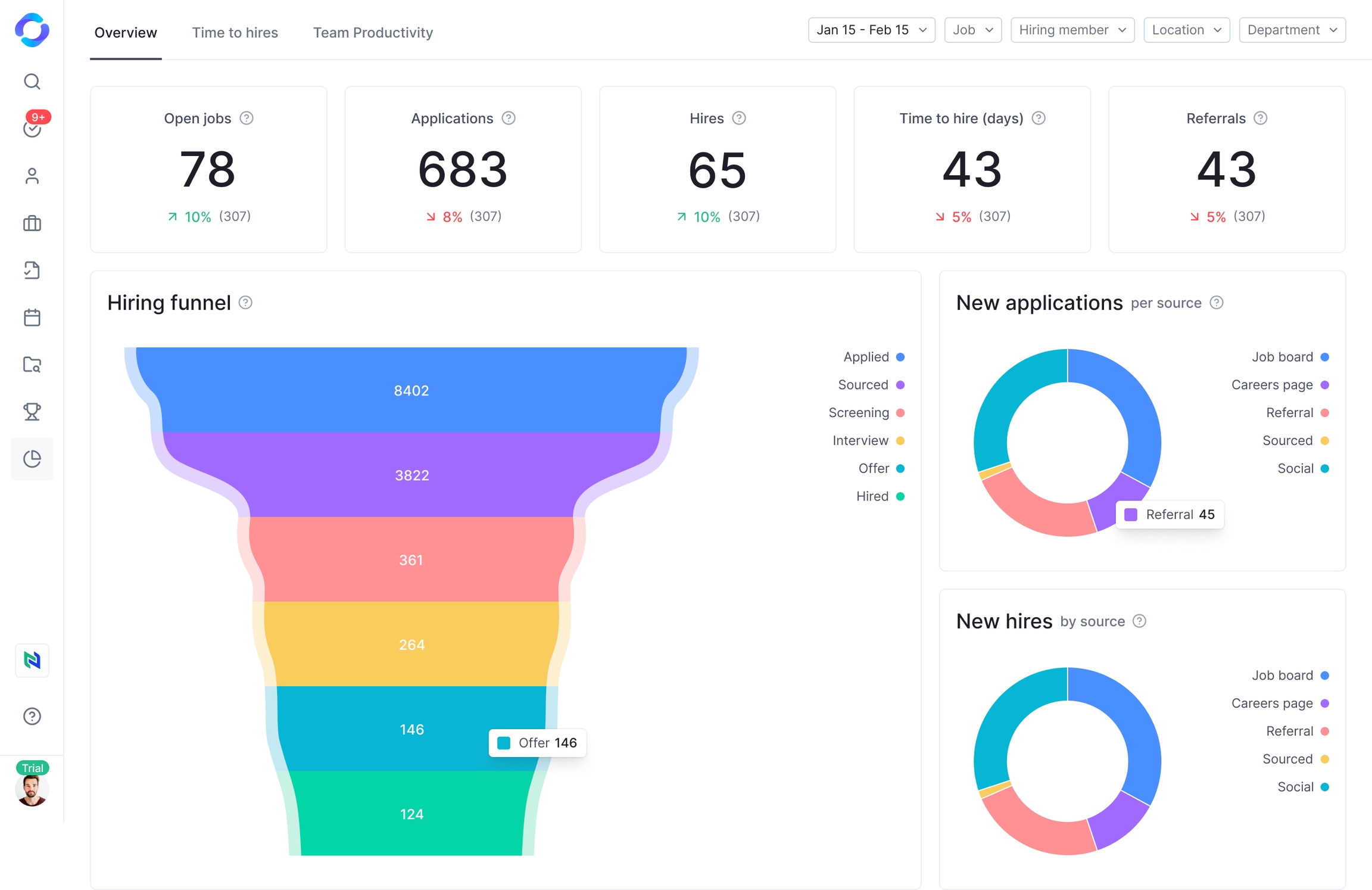Screen dimensions: 1372x890
Task: Click the help question mark in sidebar
Action: coord(32,716)
